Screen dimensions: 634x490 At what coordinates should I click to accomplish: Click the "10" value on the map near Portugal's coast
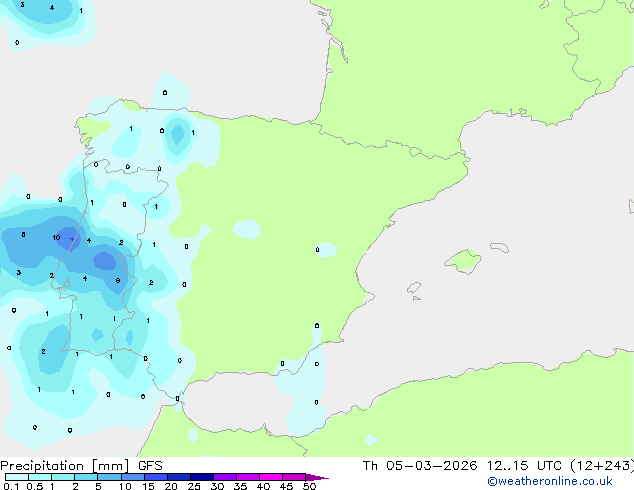(56, 237)
